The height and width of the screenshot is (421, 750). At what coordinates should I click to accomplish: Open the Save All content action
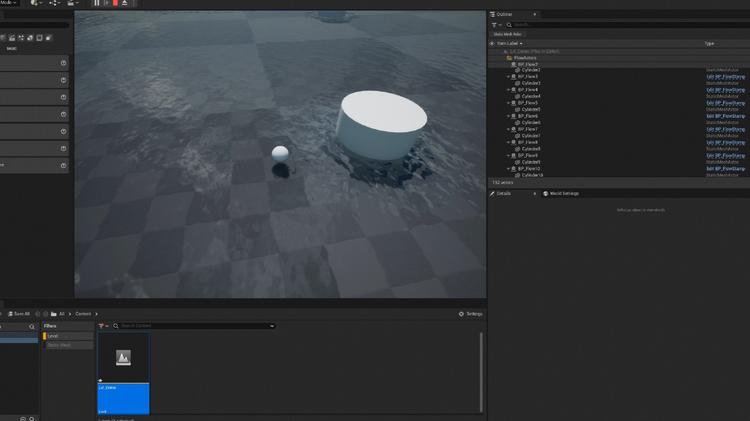pos(19,314)
